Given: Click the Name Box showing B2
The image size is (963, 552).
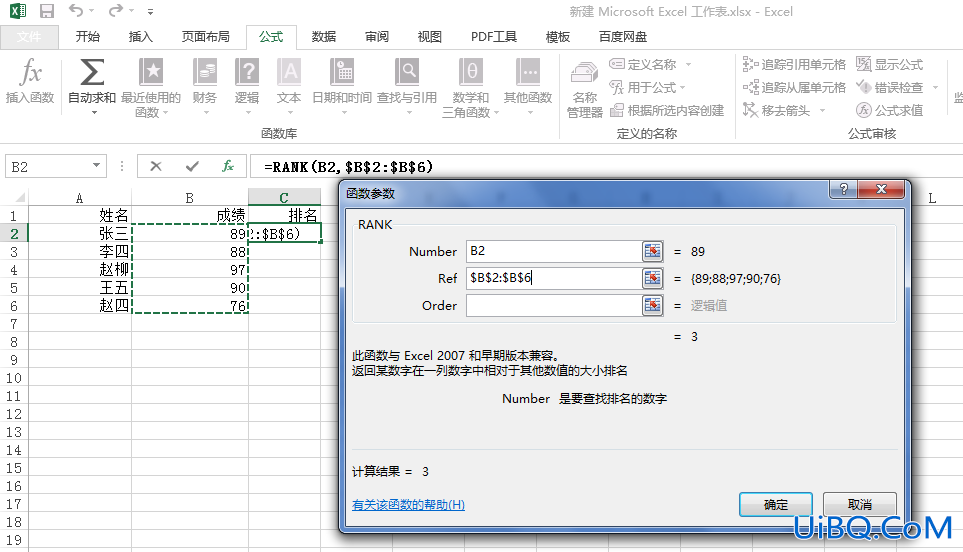Looking at the screenshot, I should [x=49, y=166].
